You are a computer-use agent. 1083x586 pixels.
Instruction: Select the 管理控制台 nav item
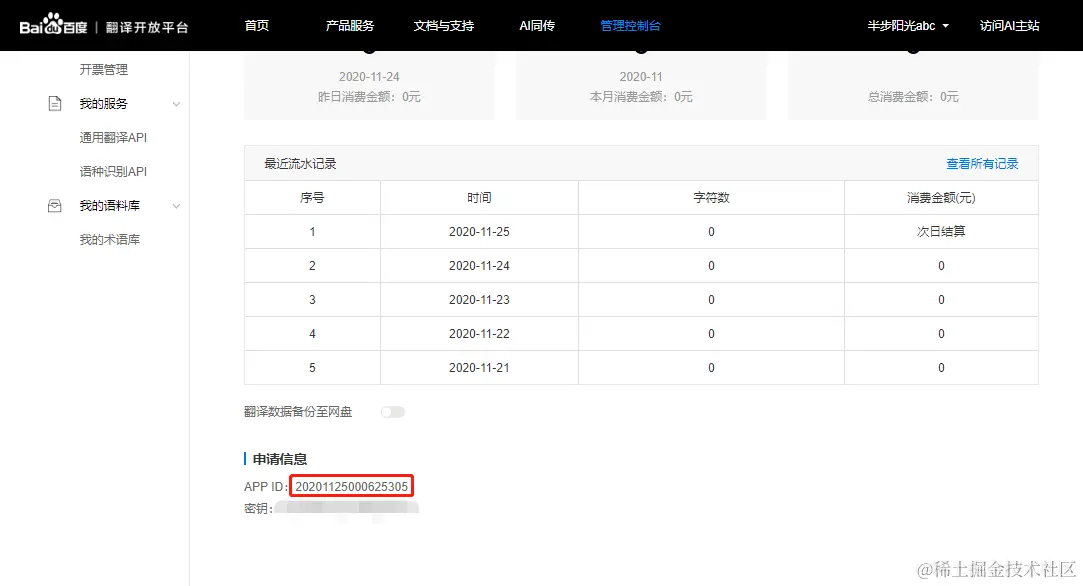coord(630,26)
